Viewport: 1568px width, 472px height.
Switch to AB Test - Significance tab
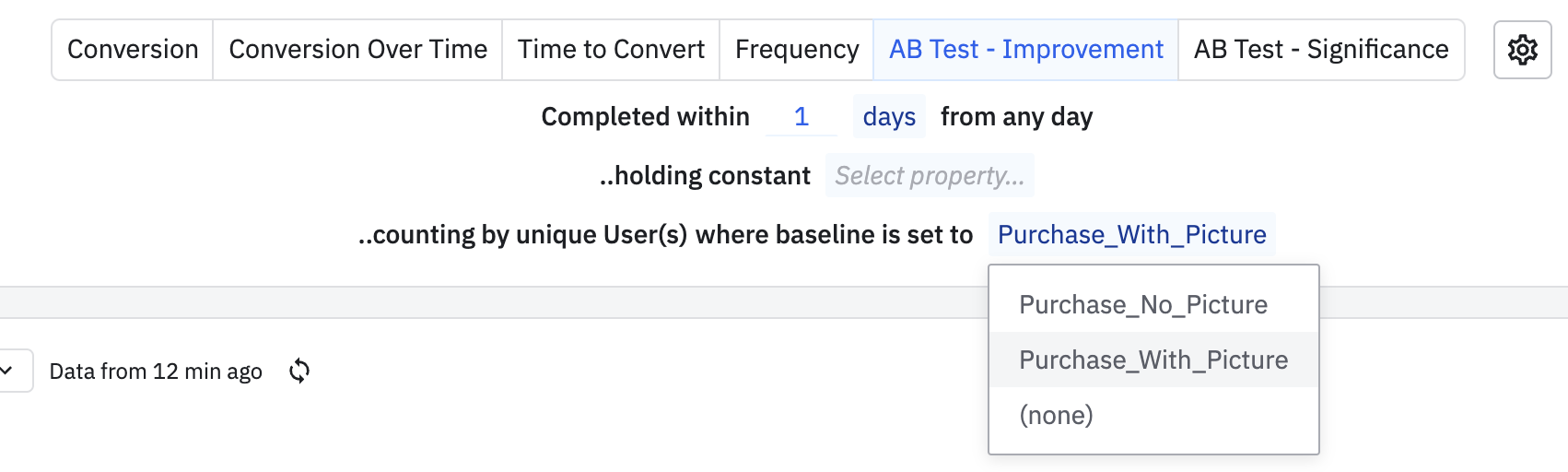pyautogui.click(x=1320, y=50)
